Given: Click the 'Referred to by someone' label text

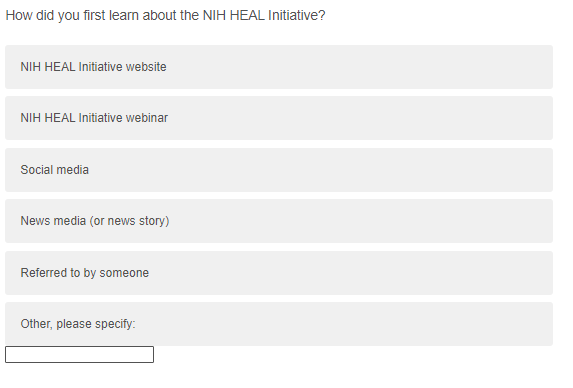Looking at the screenshot, I should coord(84,273).
